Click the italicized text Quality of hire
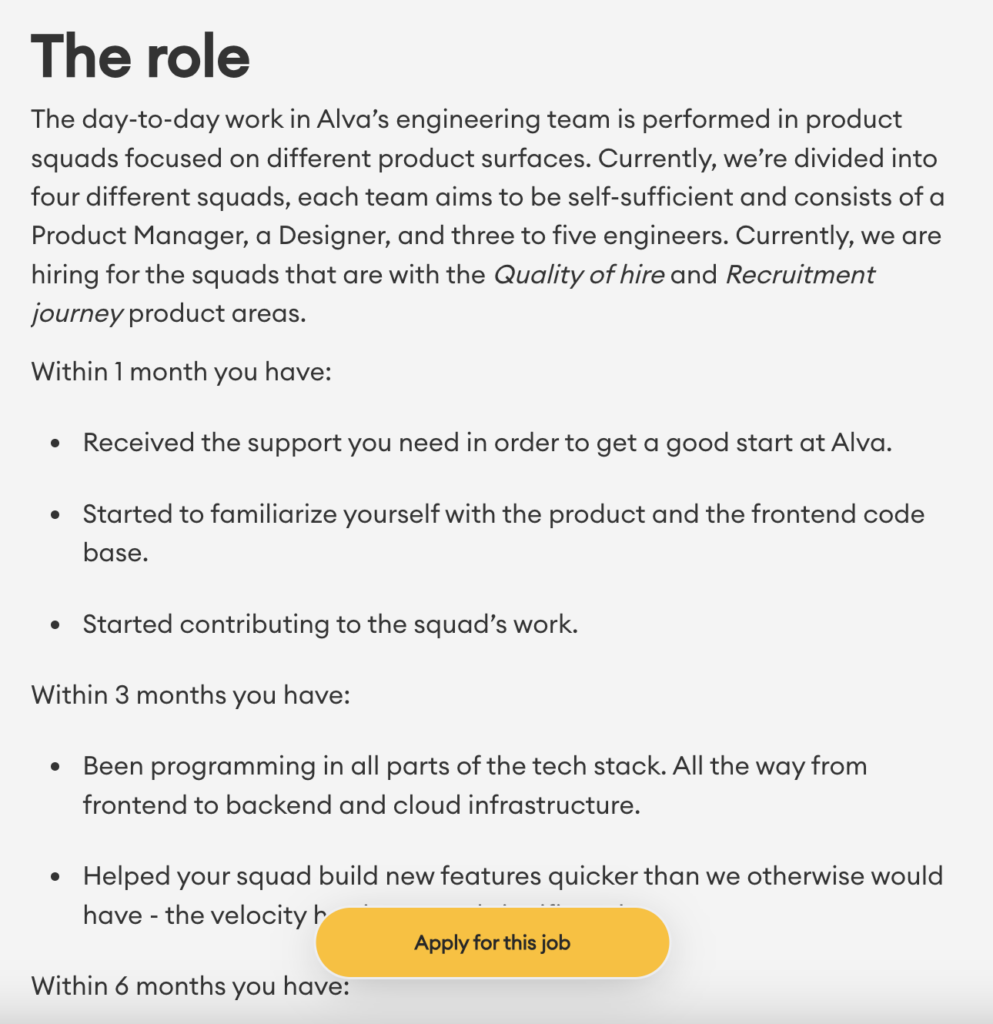Viewport: 993px width, 1024px height. (x=579, y=275)
